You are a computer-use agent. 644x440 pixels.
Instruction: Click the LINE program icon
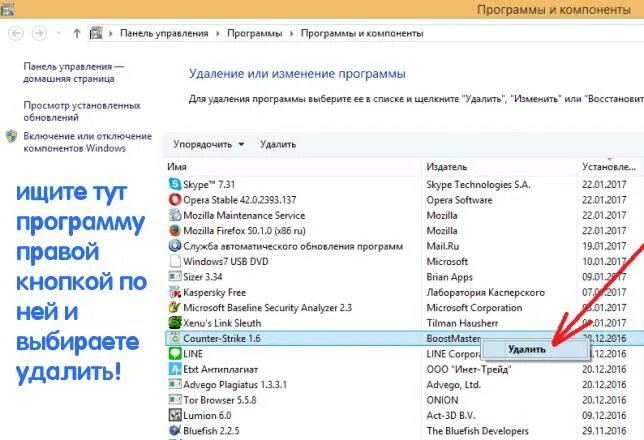click(x=175, y=354)
